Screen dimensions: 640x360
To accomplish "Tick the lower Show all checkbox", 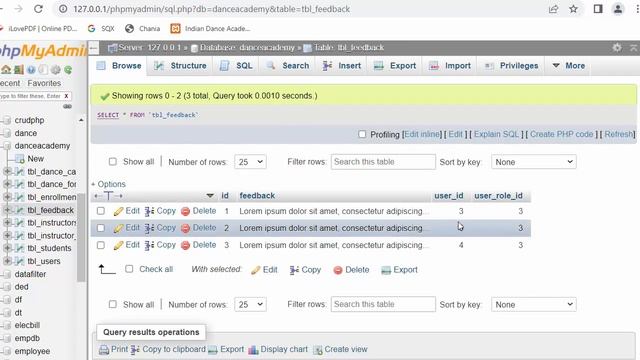I will 113,304.
